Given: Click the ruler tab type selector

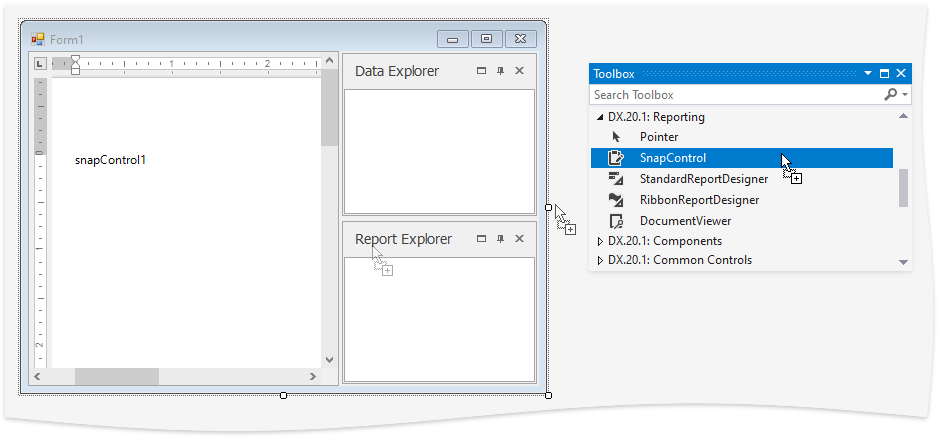Looking at the screenshot, I should [x=40, y=63].
